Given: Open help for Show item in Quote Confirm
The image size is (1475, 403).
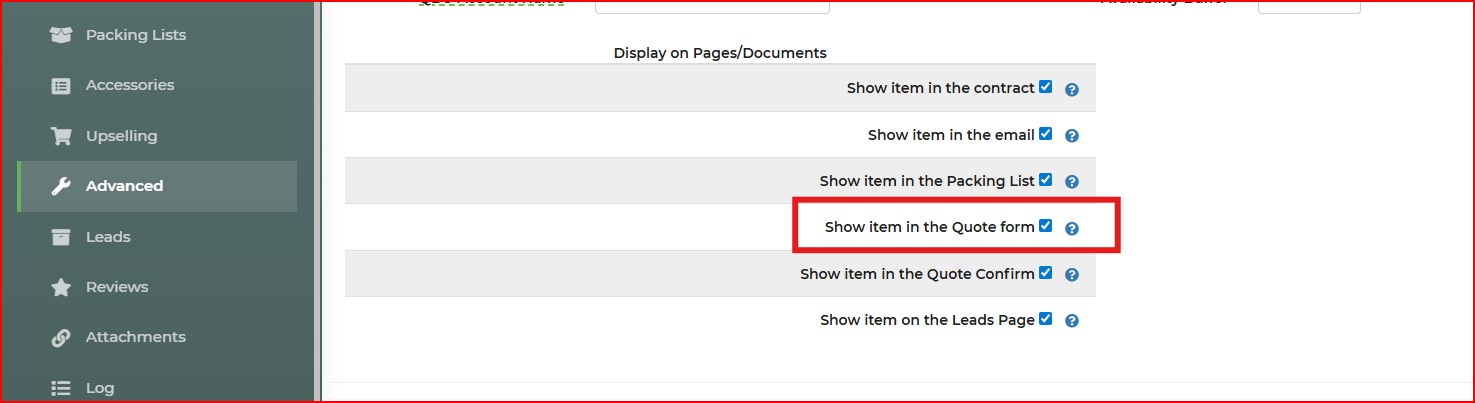Looking at the screenshot, I should [x=1072, y=275].
